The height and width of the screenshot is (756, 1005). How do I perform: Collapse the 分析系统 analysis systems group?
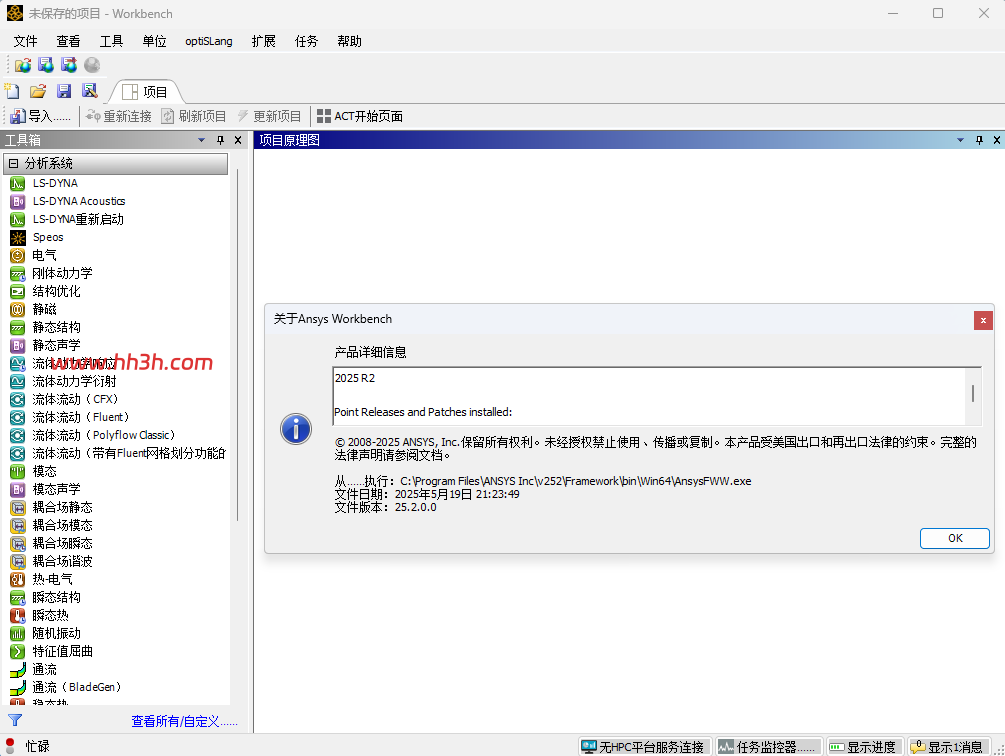[x=13, y=163]
